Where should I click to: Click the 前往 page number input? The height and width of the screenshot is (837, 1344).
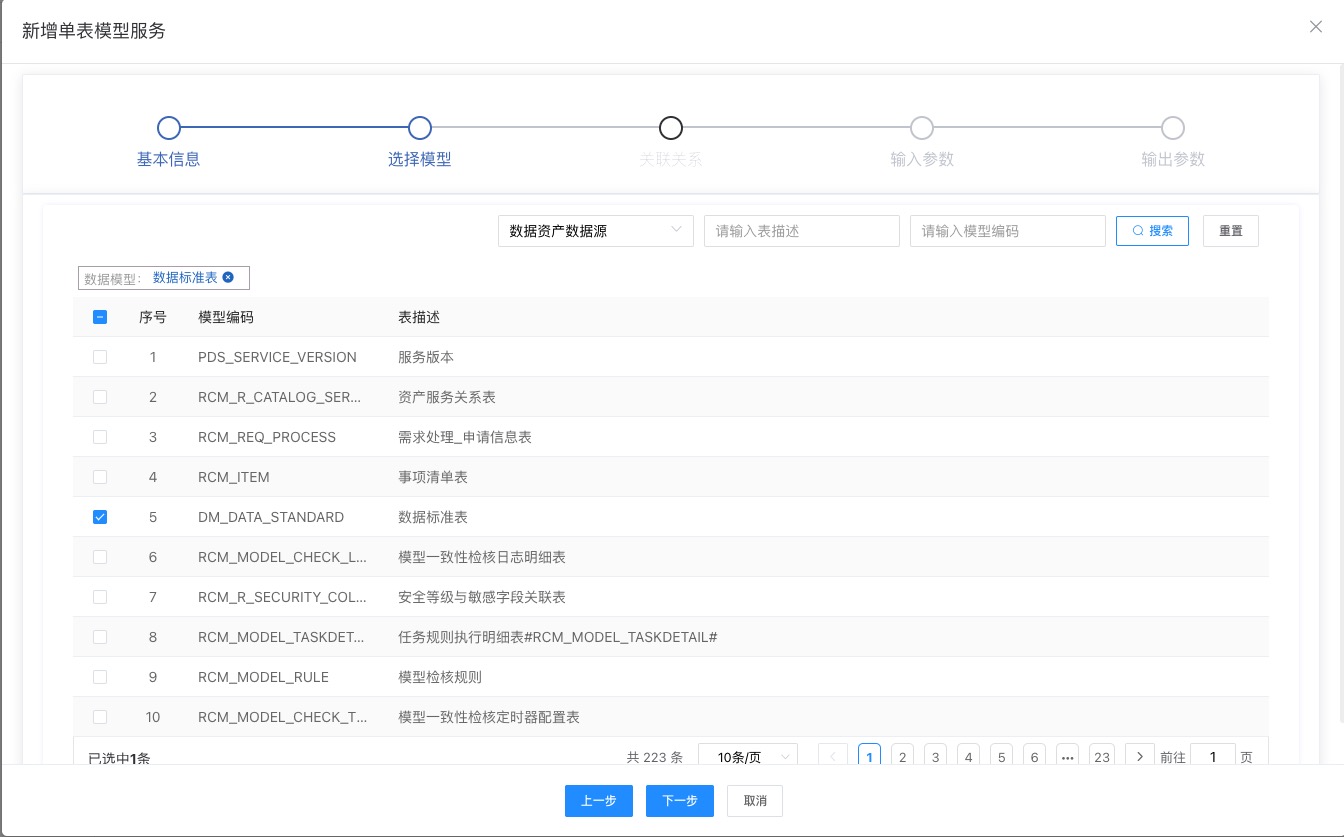[x=1213, y=757]
